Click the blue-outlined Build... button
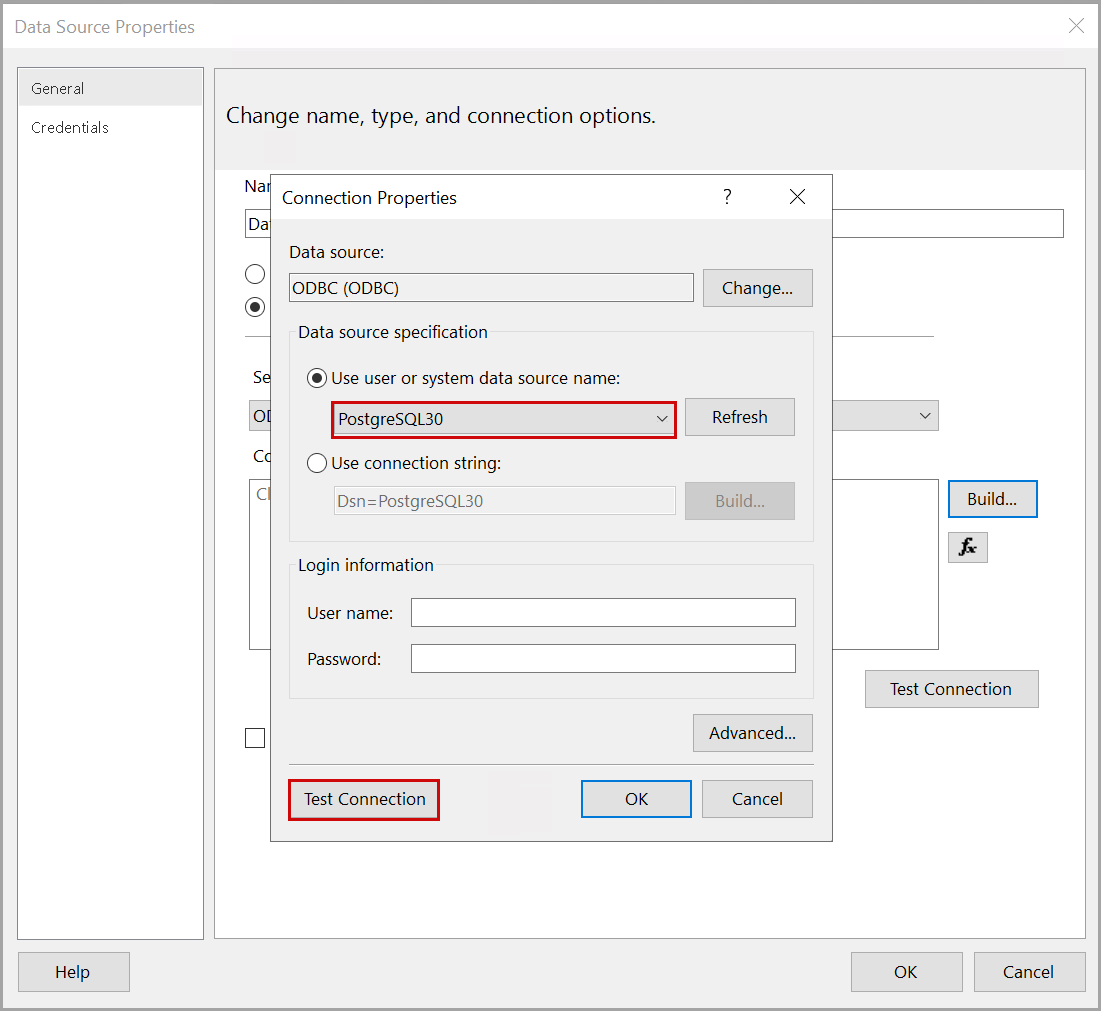 point(991,499)
